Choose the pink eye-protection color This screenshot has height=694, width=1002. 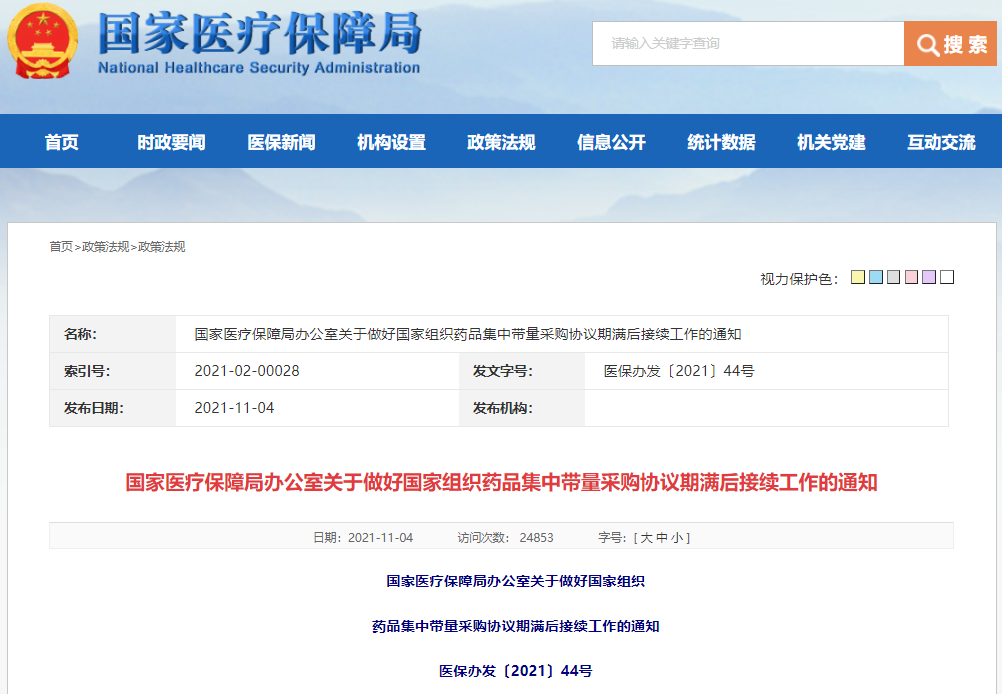[x=911, y=277]
